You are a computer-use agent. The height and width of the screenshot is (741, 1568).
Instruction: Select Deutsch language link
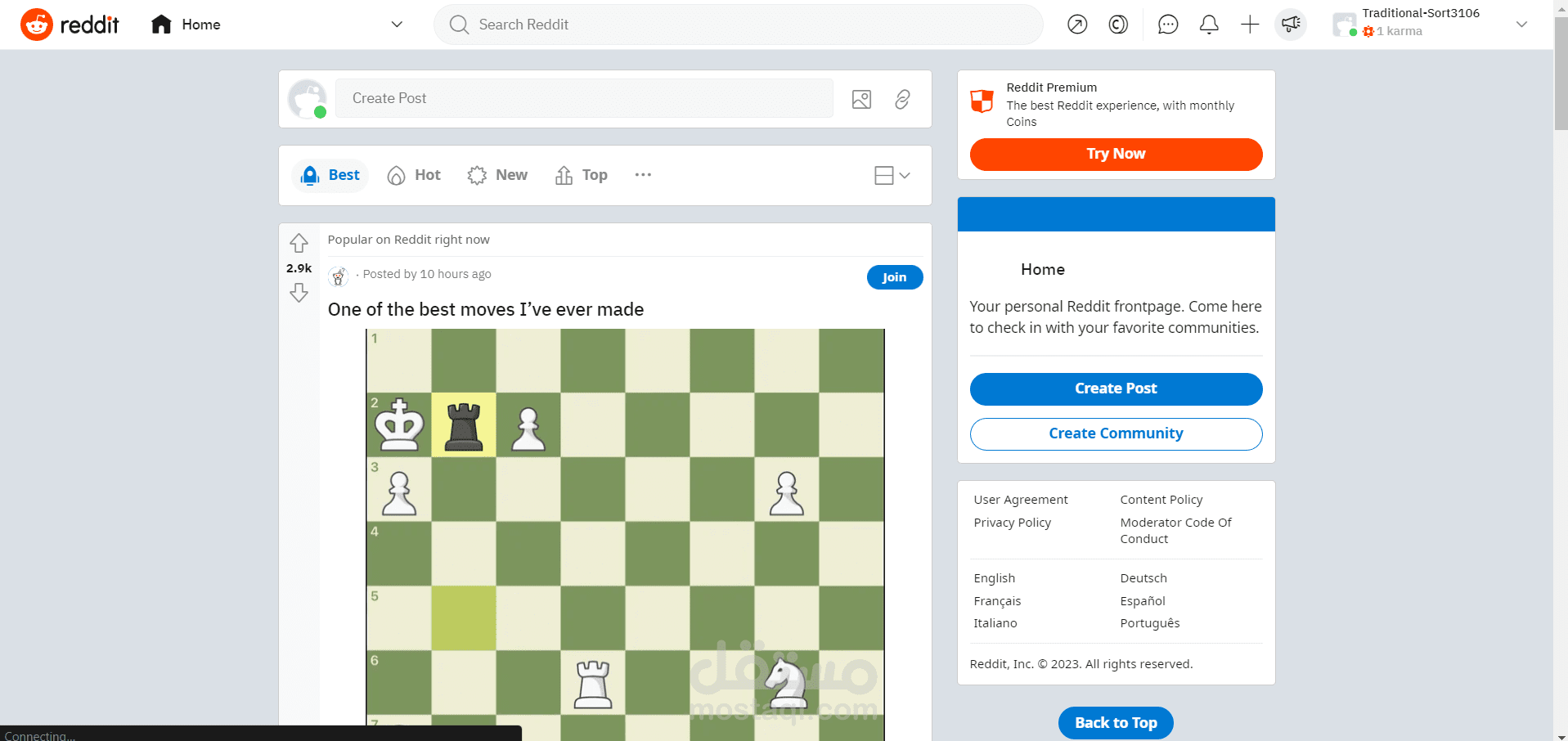pos(1143,578)
